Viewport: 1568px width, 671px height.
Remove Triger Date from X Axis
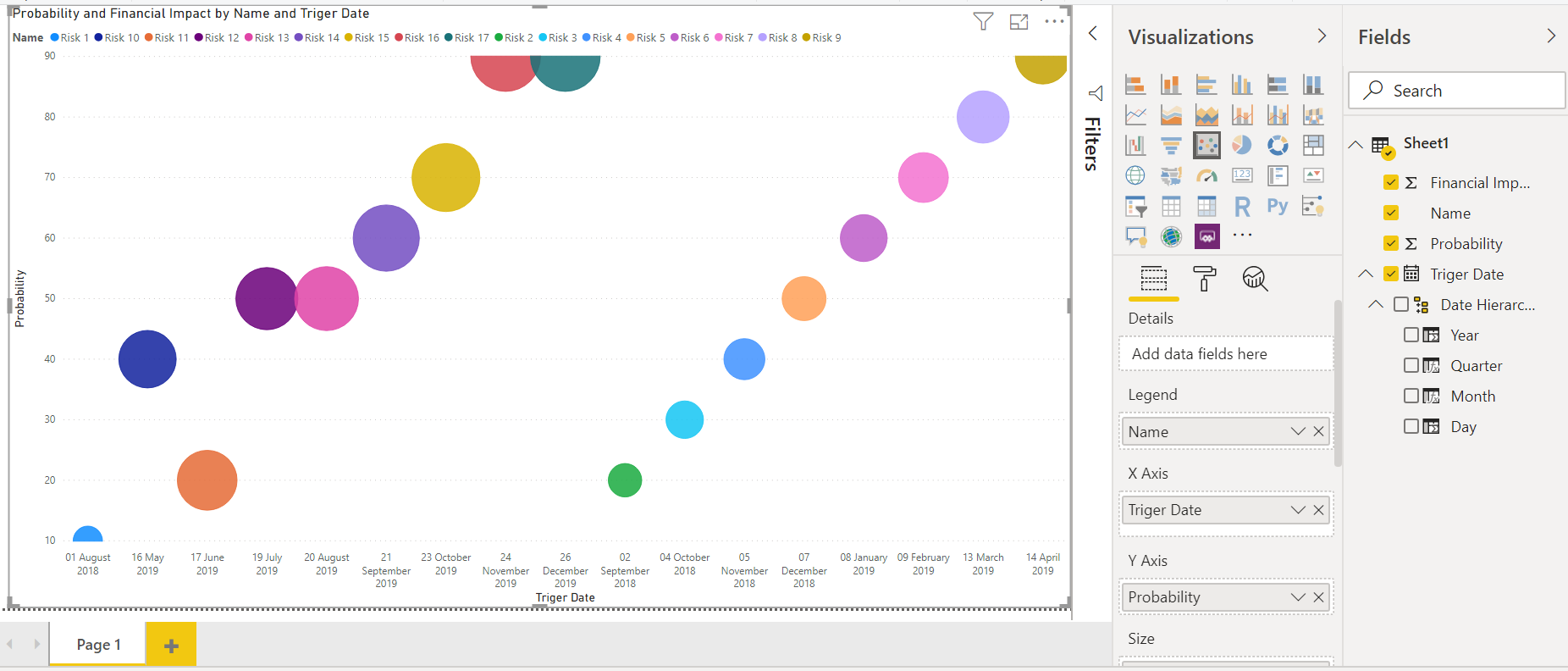tap(1318, 509)
